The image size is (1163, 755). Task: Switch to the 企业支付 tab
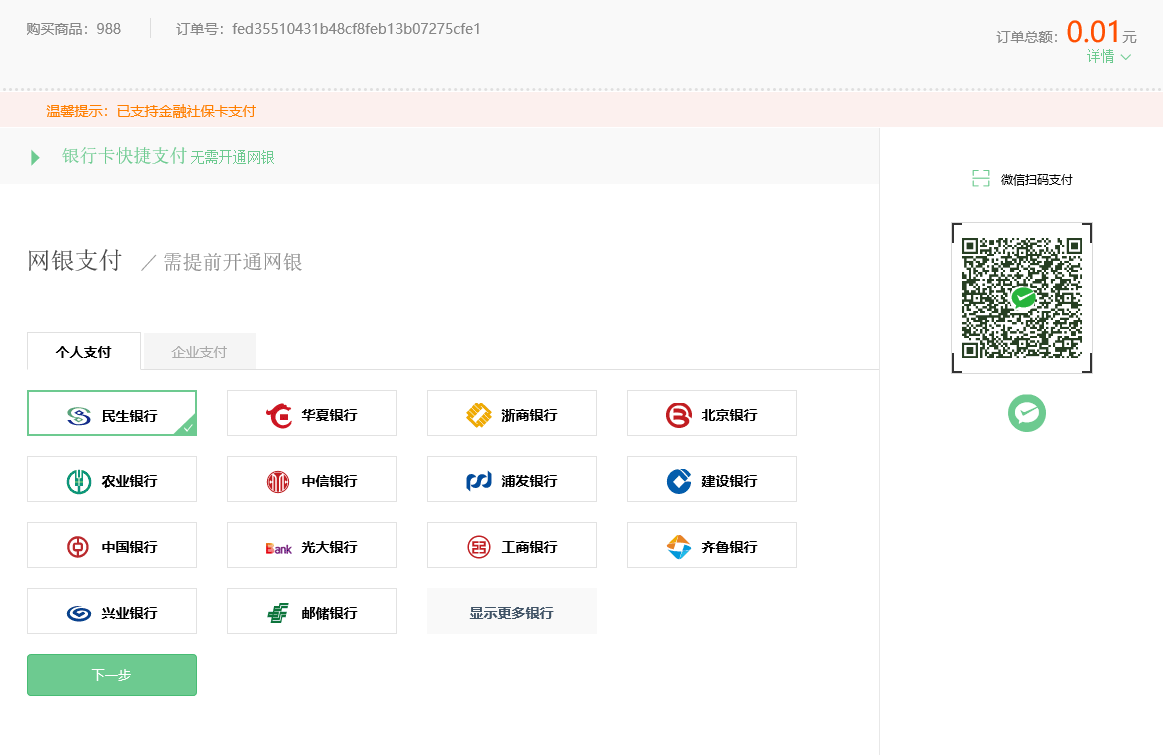click(199, 351)
